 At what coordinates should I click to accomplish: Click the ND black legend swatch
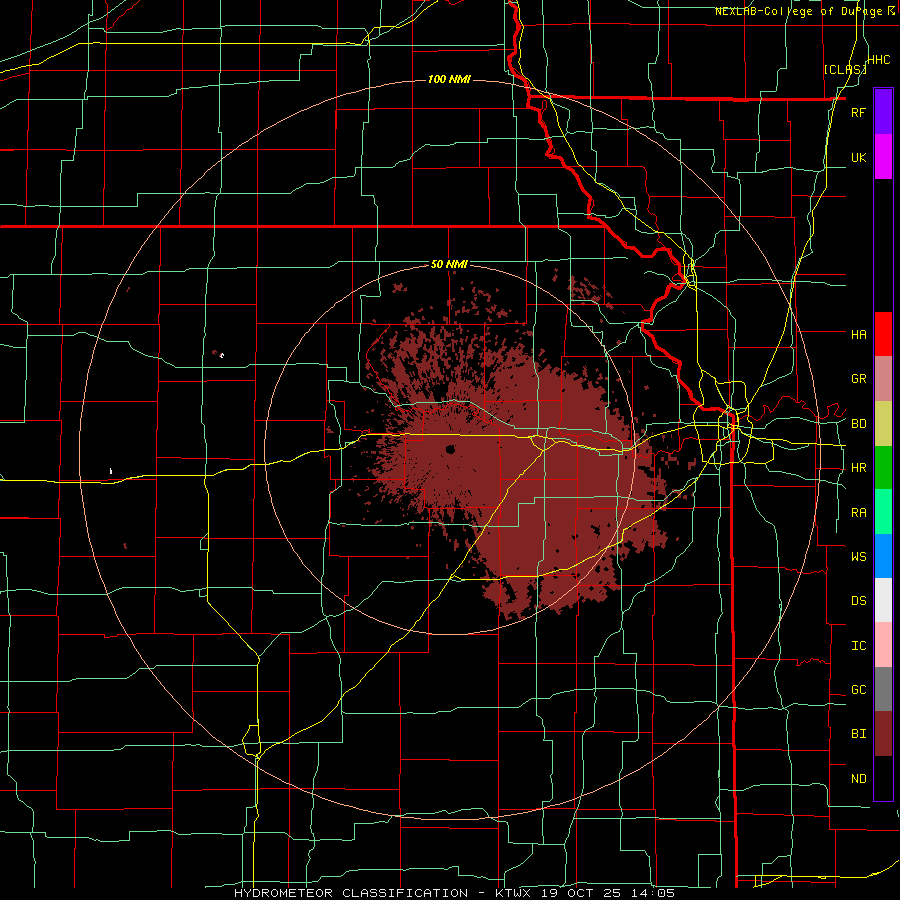coord(883,778)
